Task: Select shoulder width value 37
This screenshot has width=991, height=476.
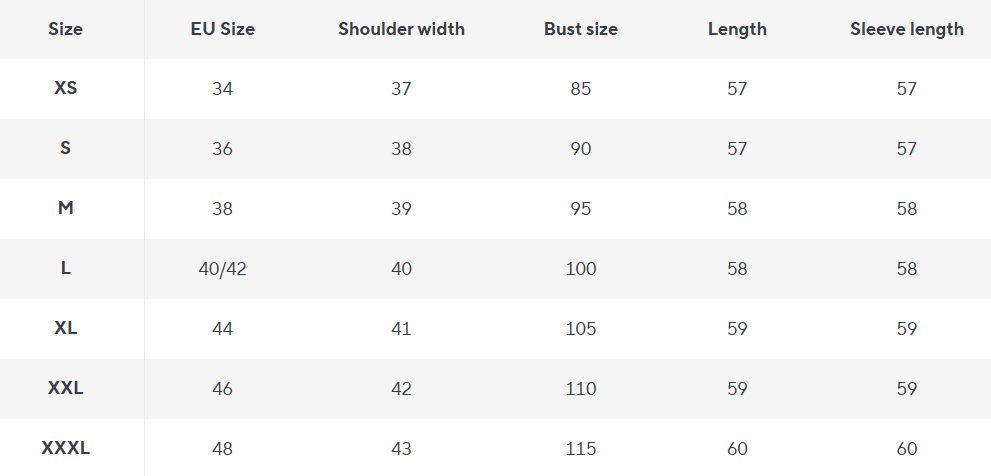Action: pos(401,88)
